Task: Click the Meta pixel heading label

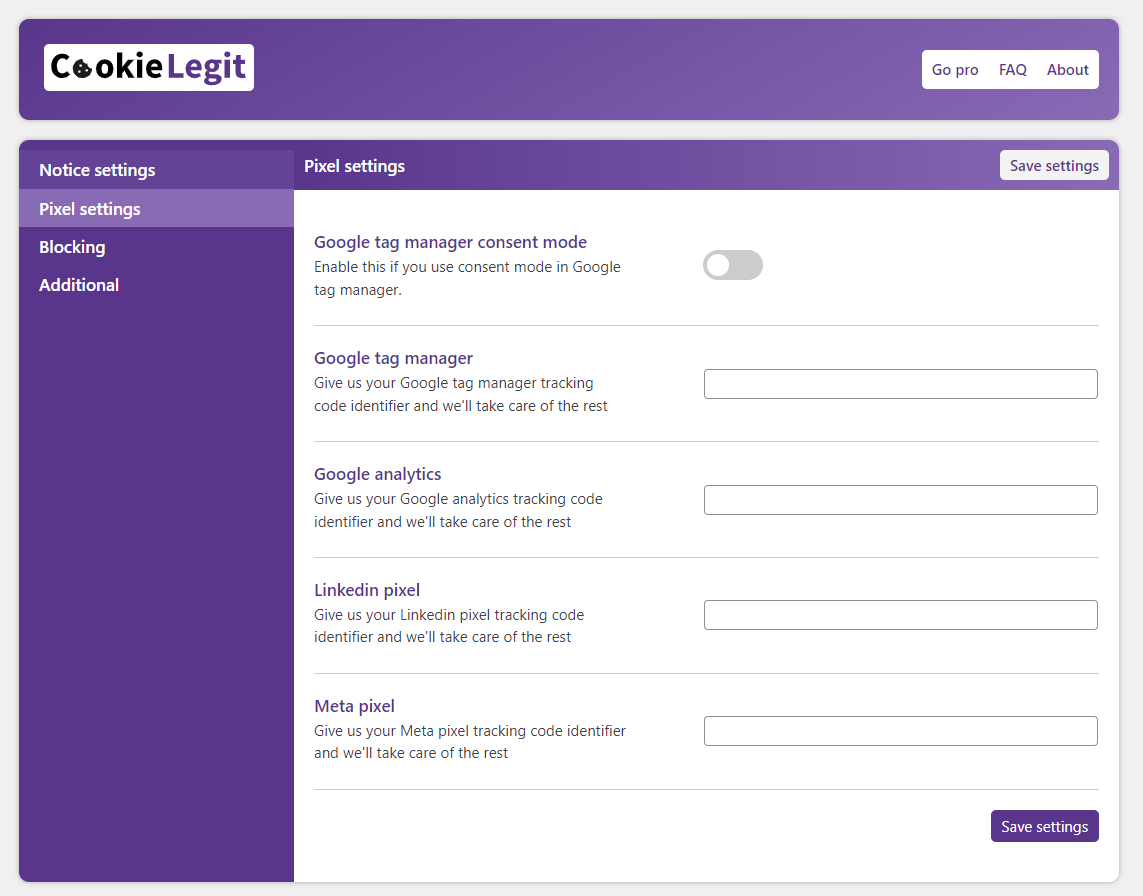Action: click(x=354, y=706)
